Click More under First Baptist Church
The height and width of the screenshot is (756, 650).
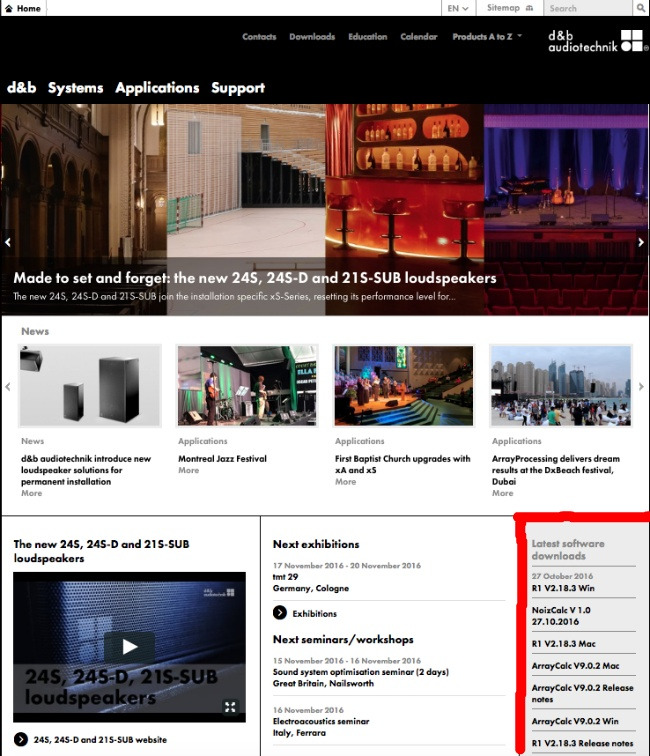point(346,482)
